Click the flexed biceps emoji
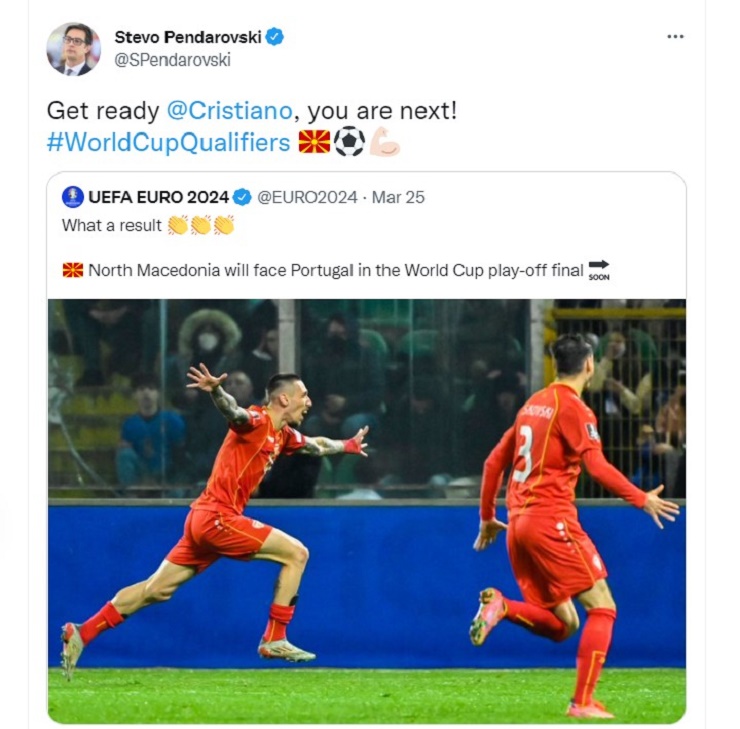 [x=385, y=141]
